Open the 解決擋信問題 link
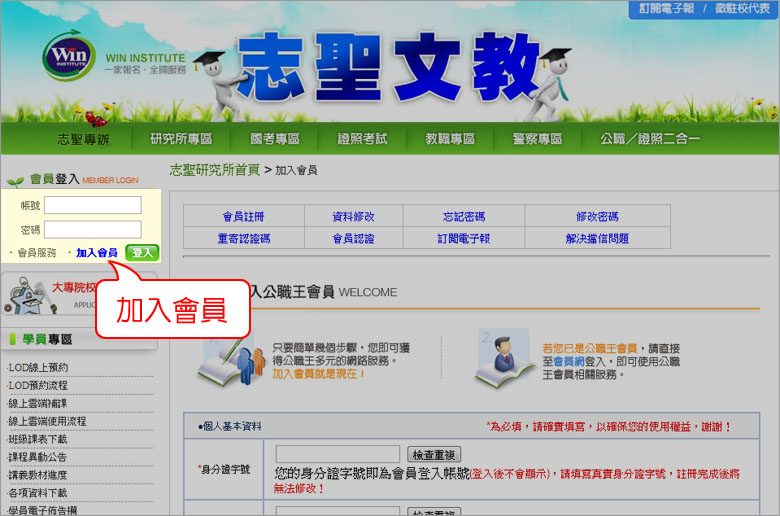780x516 pixels. [x=597, y=238]
